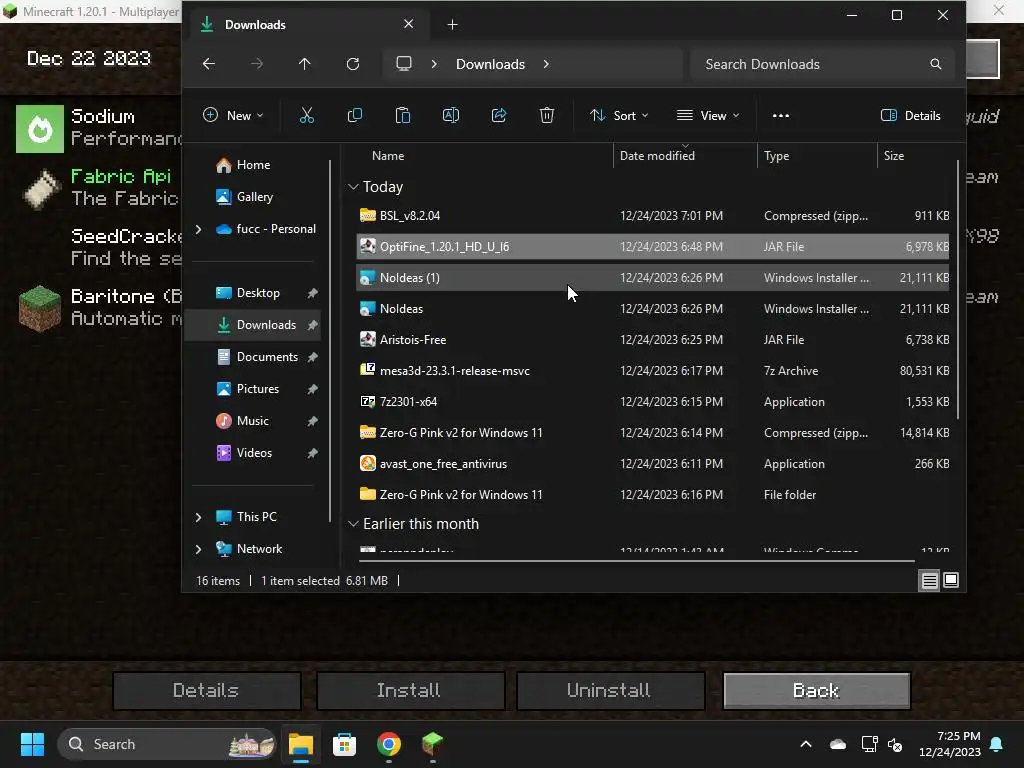Click the Install button in Minecraft
The image size is (1024, 768).
pyautogui.click(x=409, y=690)
